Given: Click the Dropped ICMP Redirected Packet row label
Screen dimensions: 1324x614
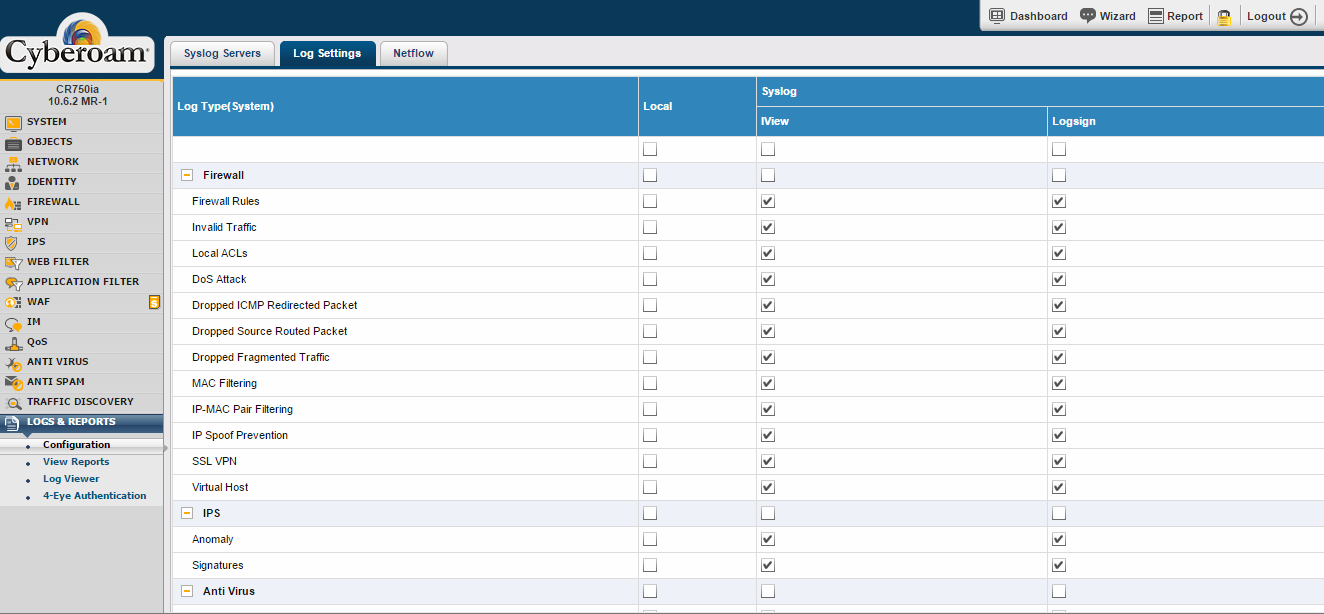Looking at the screenshot, I should tap(274, 305).
